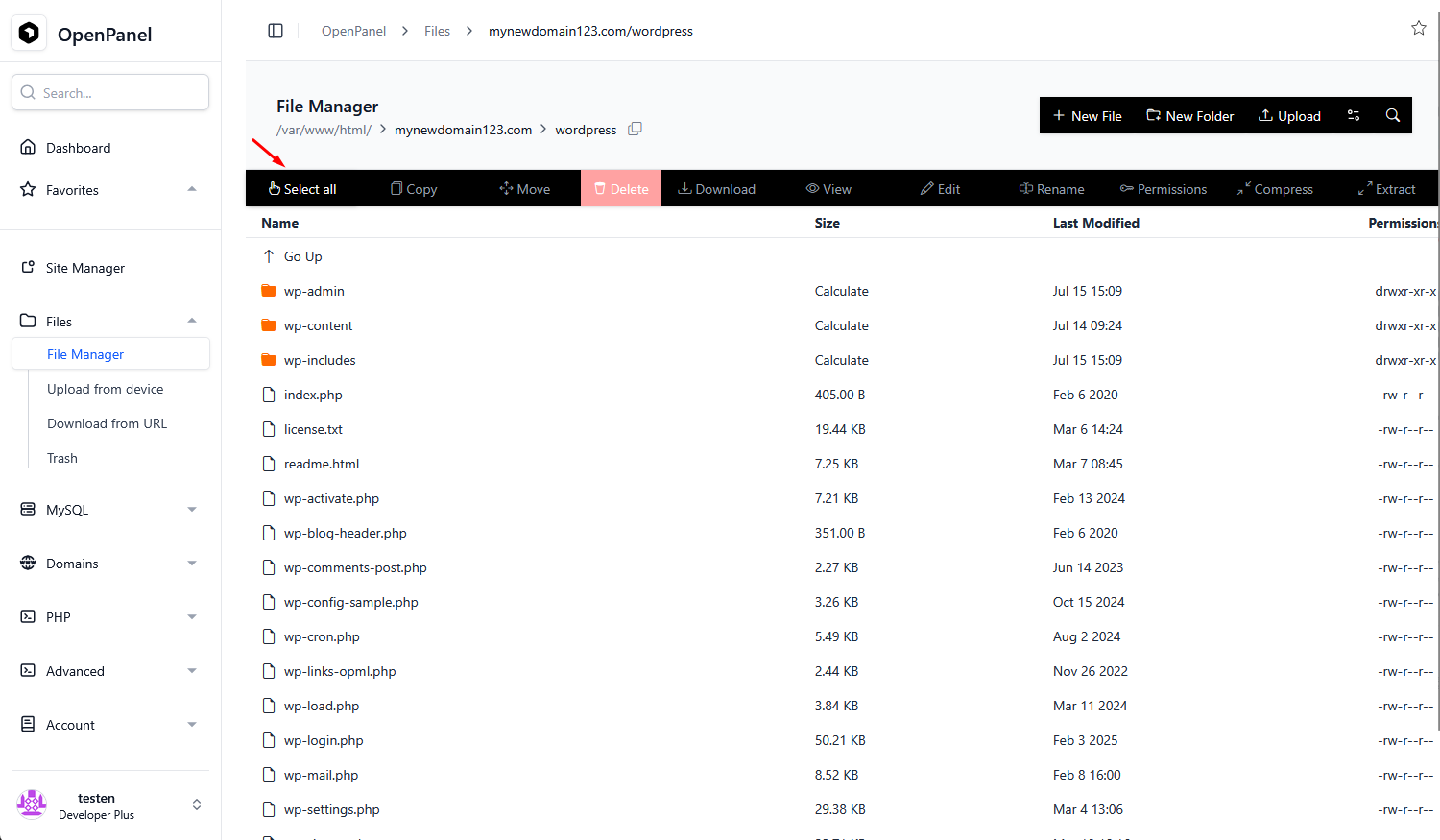Click the /var/www/html/ path link

point(324,130)
